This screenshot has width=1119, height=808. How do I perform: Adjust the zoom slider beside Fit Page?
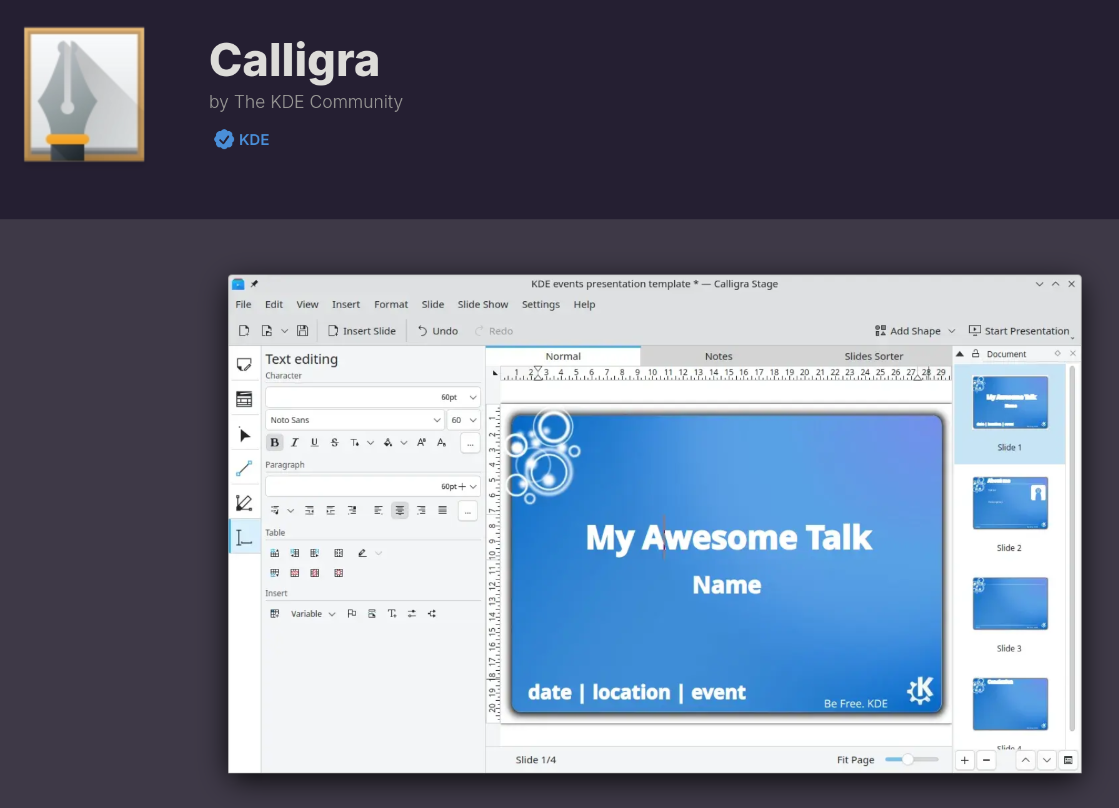[x=907, y=760]
